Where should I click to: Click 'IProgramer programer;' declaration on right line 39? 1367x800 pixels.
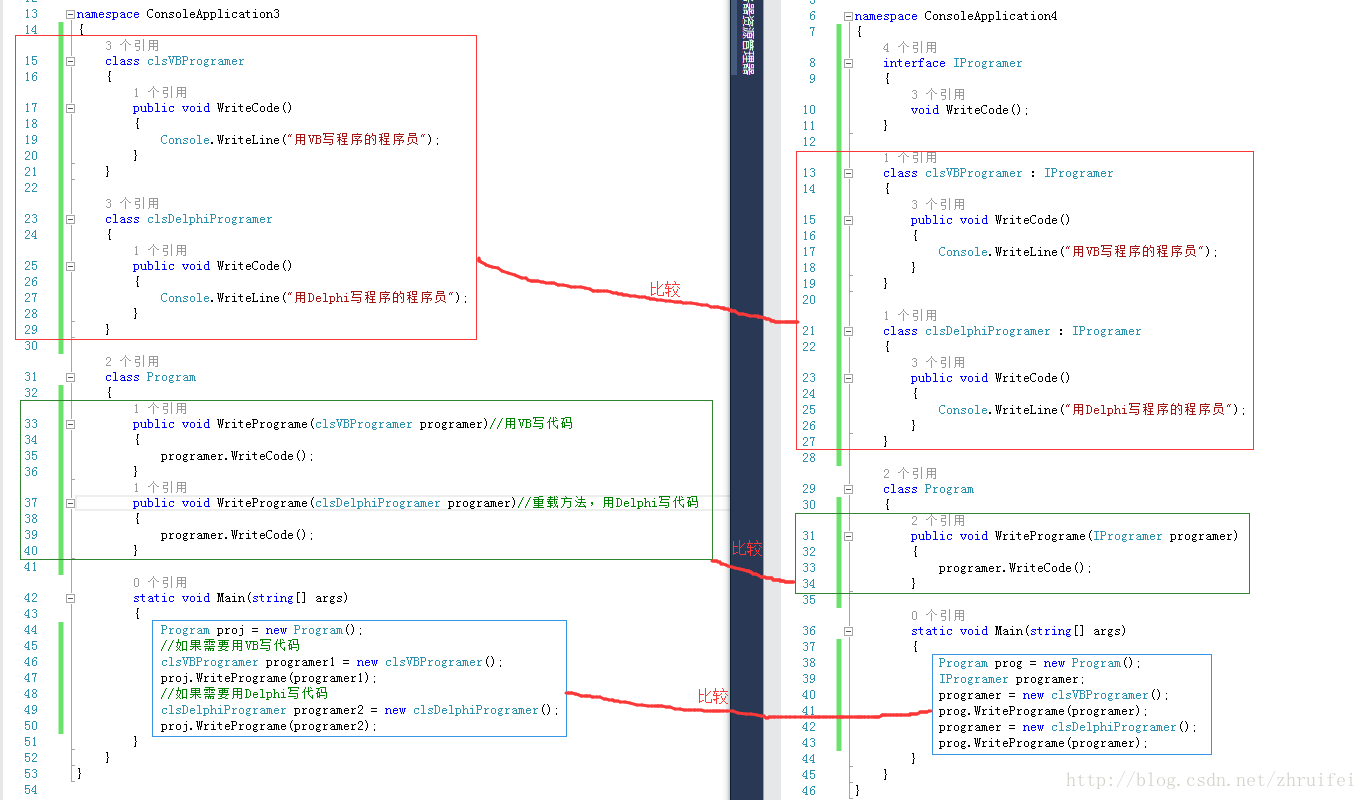tap(1011, 679)
